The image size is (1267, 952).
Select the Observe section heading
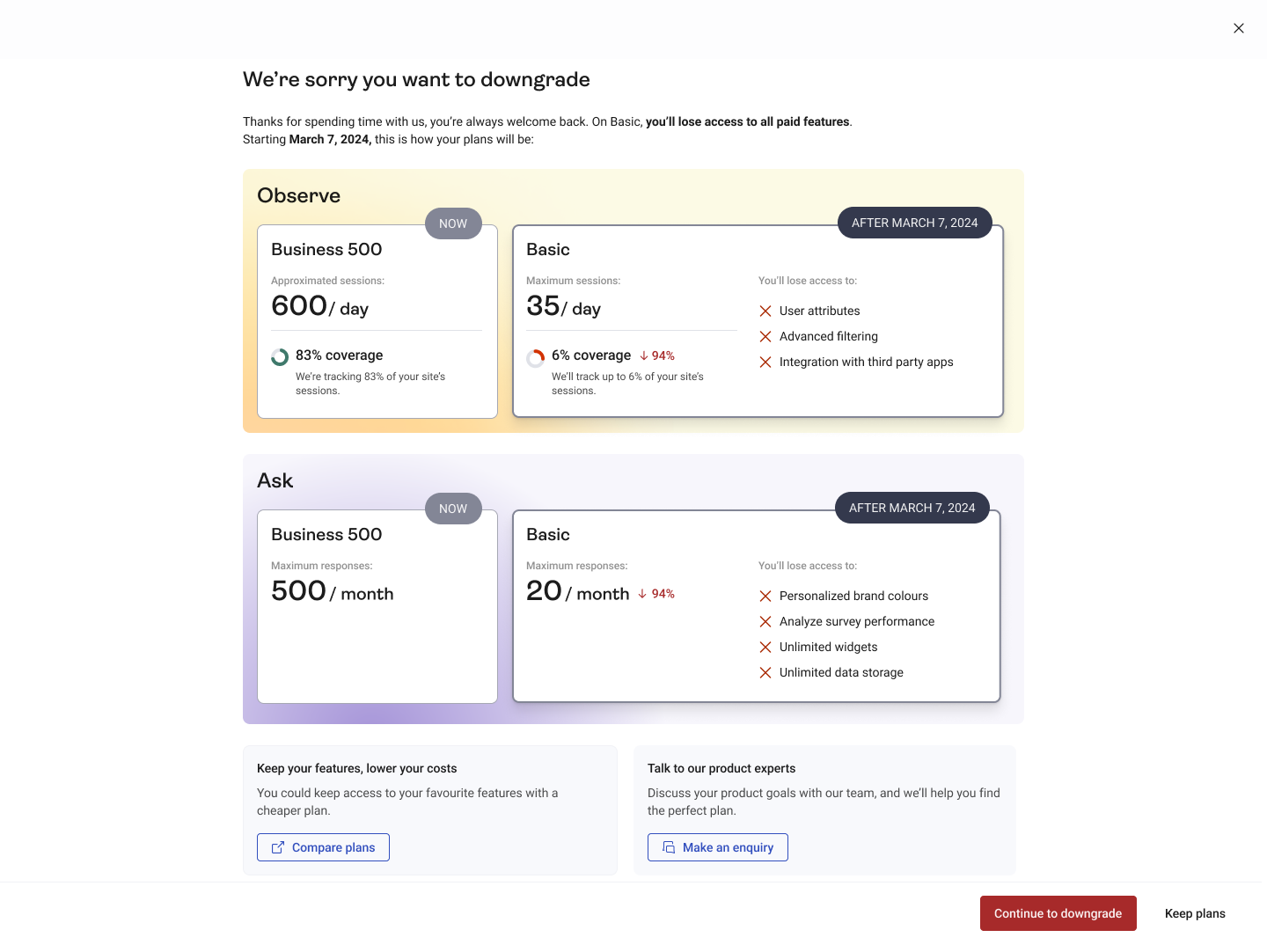299,195
